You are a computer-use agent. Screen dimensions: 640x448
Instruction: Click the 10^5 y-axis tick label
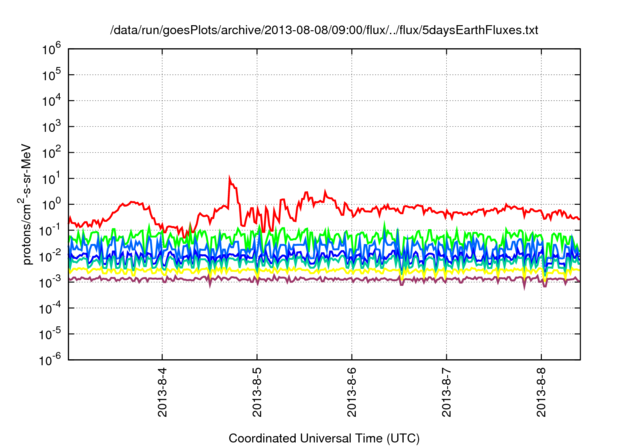point(51,75)
